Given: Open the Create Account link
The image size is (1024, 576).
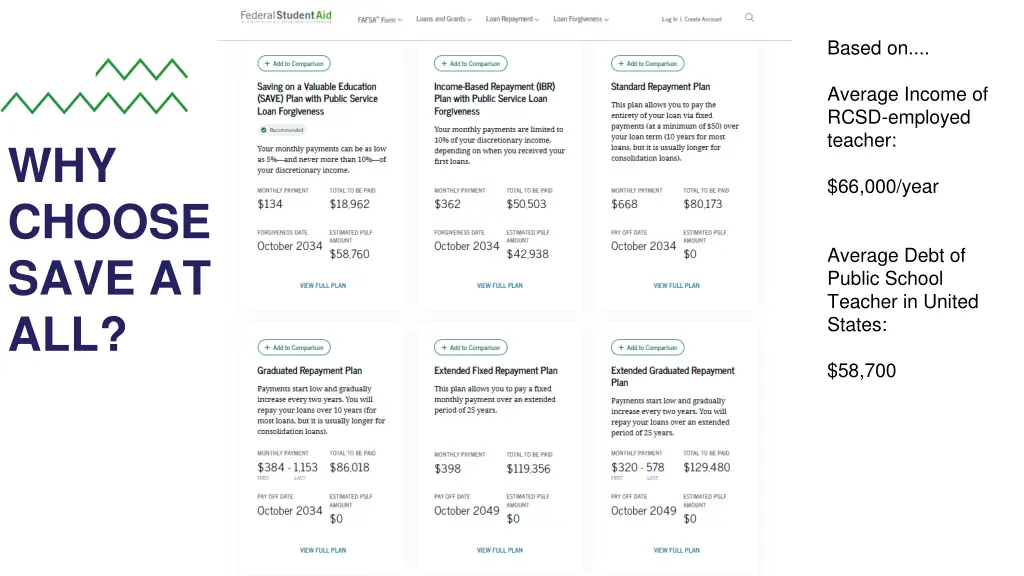Looking at the screenshot, I should pyautogui.click(x=703, y=19).
